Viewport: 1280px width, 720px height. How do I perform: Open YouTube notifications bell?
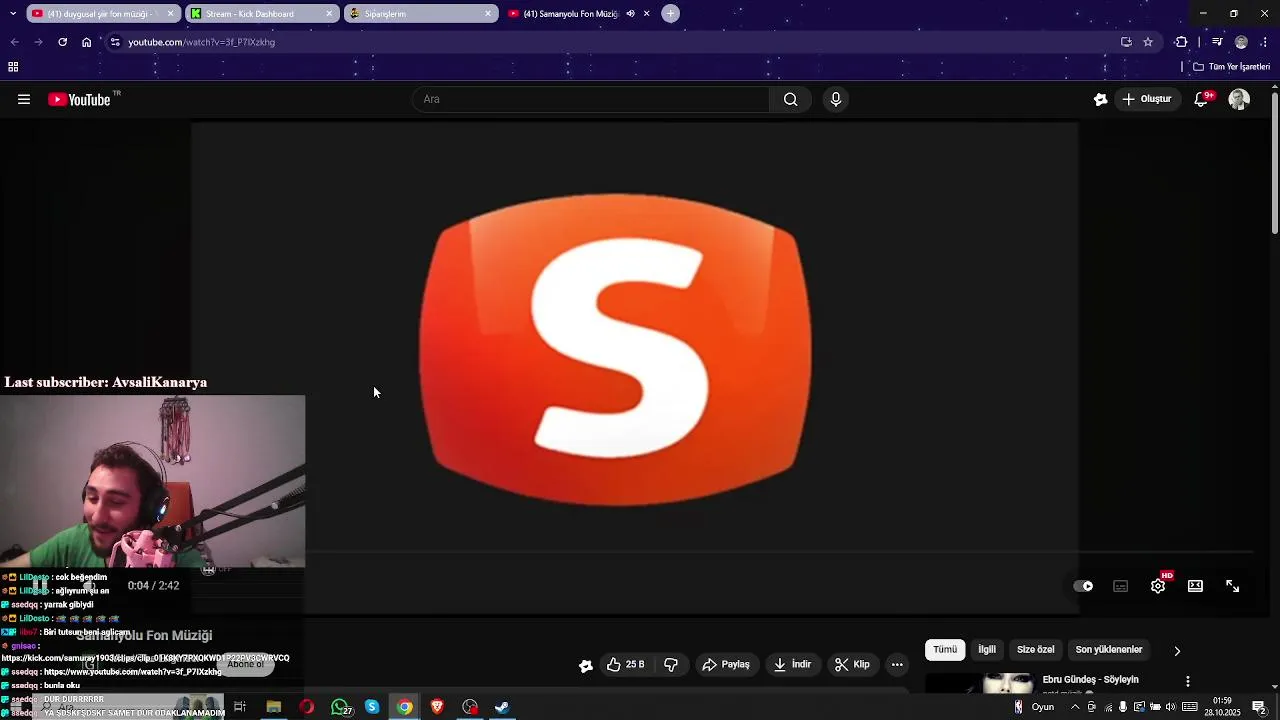(x=1202, y=99)
